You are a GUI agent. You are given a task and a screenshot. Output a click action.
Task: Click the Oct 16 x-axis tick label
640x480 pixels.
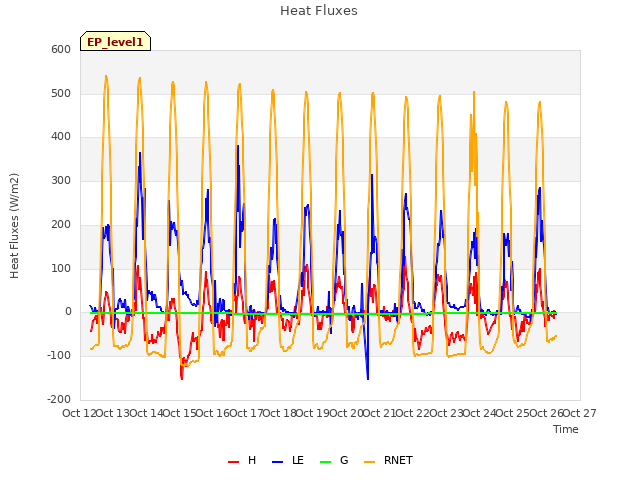(213, 413)
